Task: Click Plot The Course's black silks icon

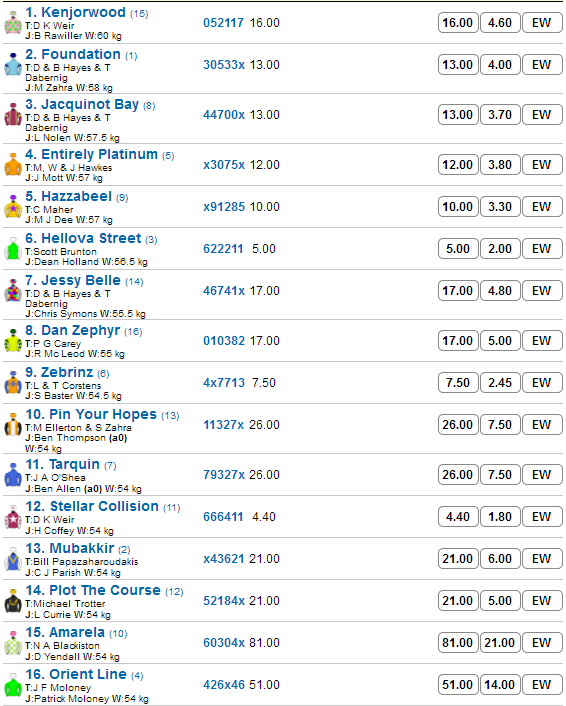Action: 13,601
